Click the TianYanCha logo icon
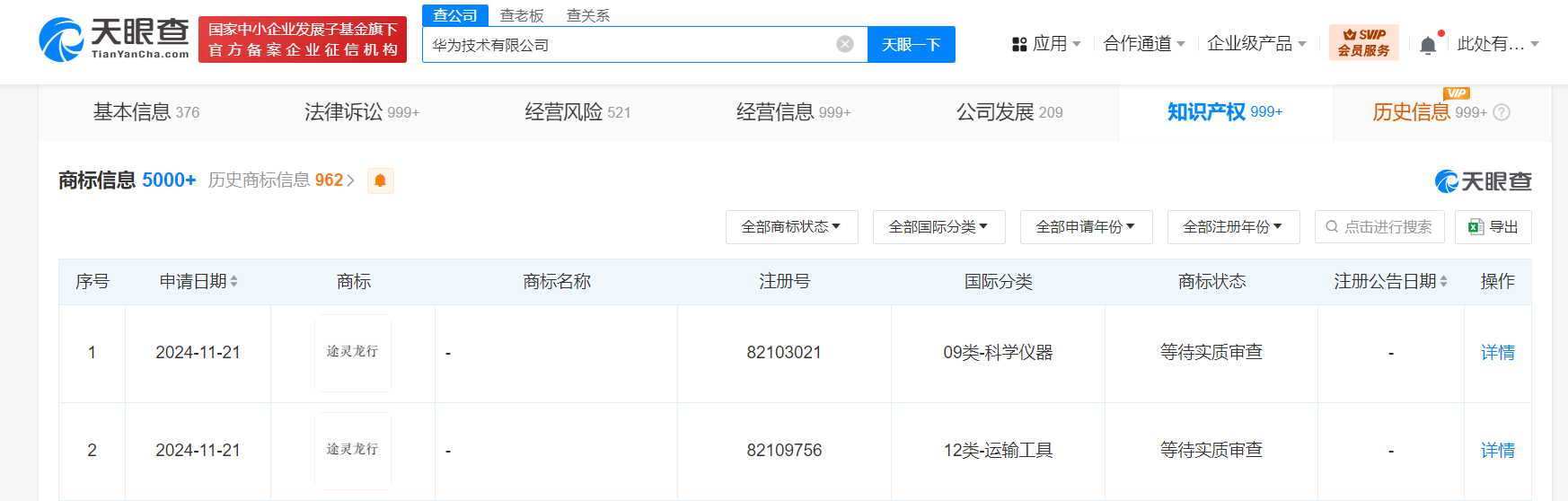Image resolution: width=1568 pixels, height=501 pixels. click(61, 40)
